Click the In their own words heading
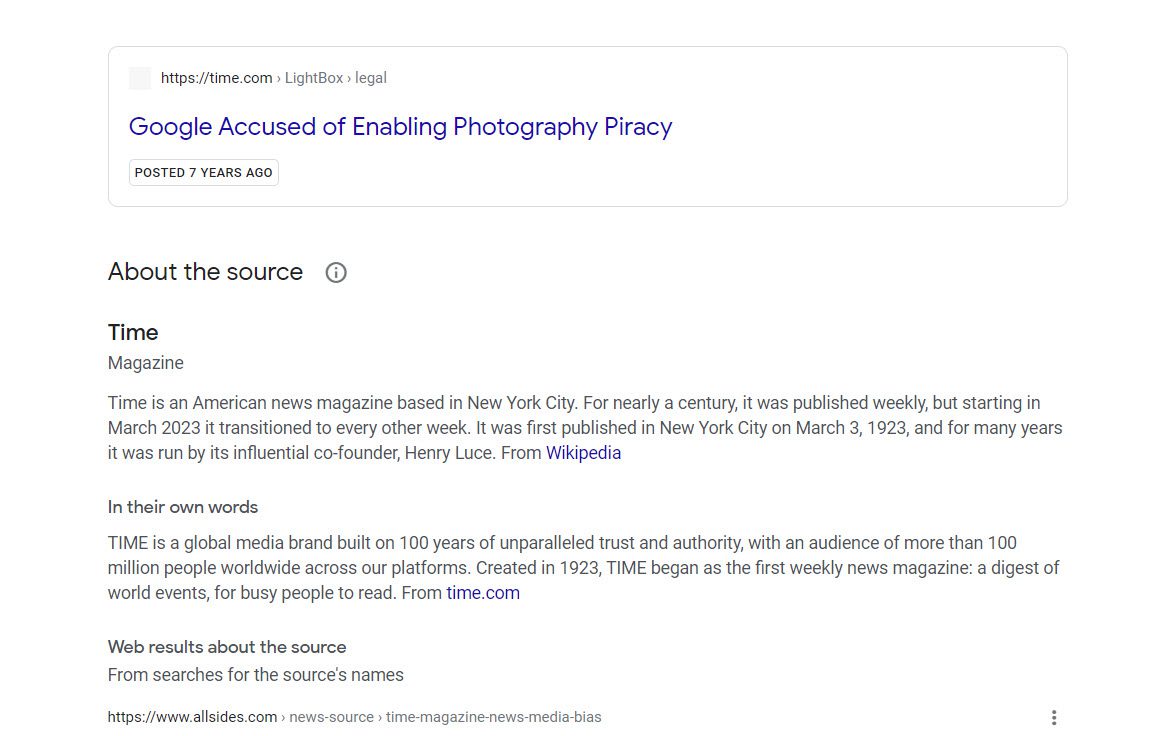 tap(183, 507)
